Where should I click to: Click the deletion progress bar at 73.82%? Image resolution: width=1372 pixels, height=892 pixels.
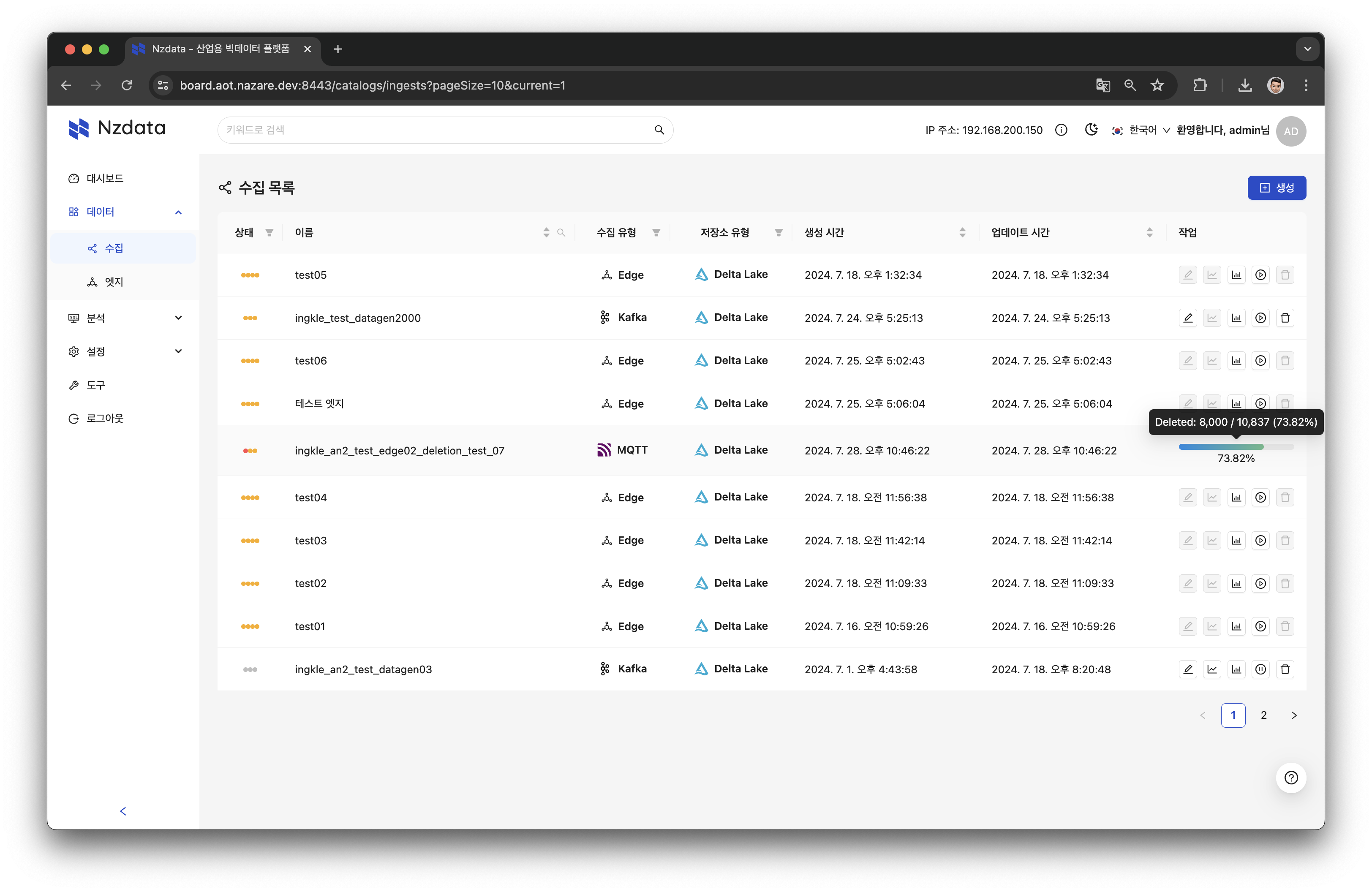[1236, 446]
